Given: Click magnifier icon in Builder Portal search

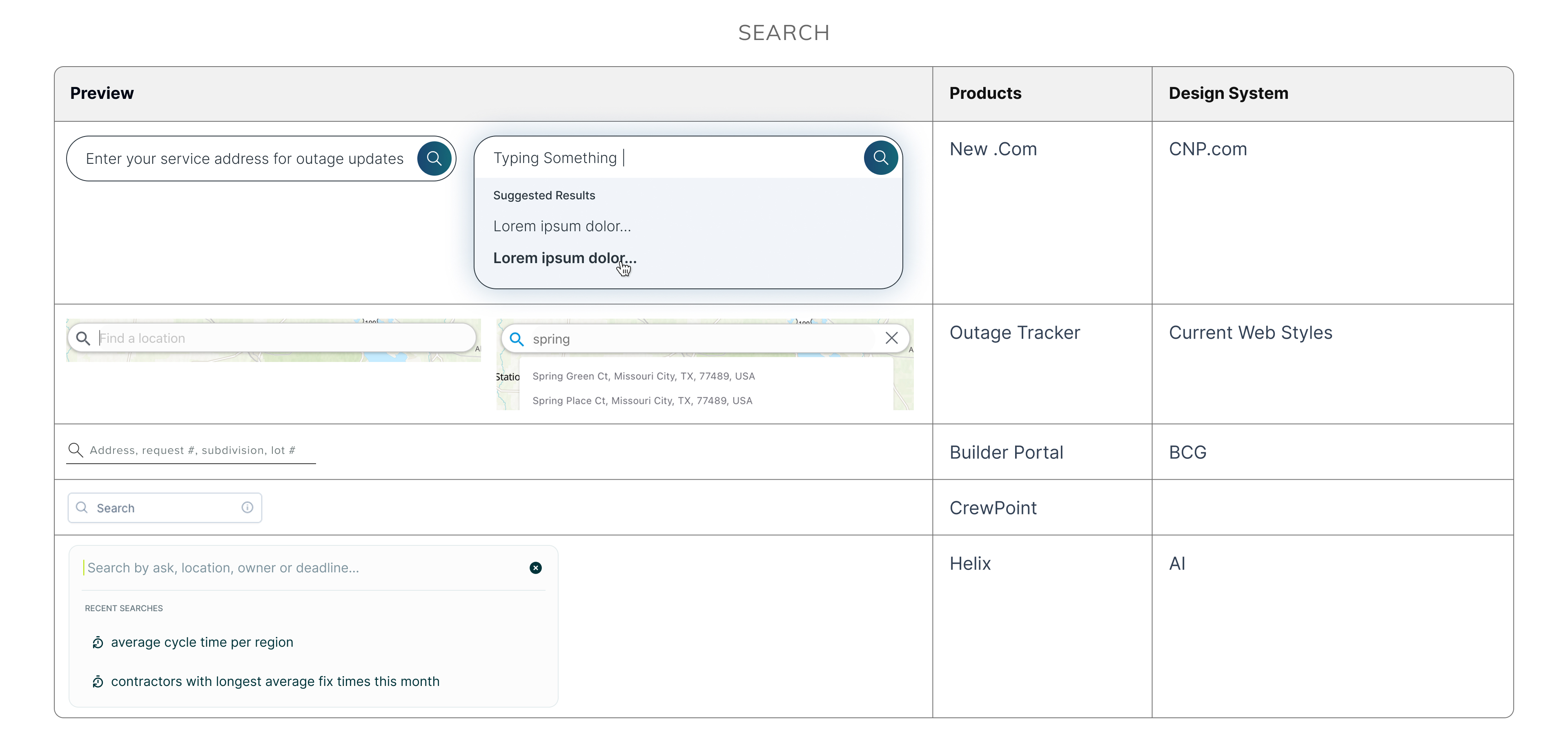Looking at the screenshot, I should [x=76, y=450].
